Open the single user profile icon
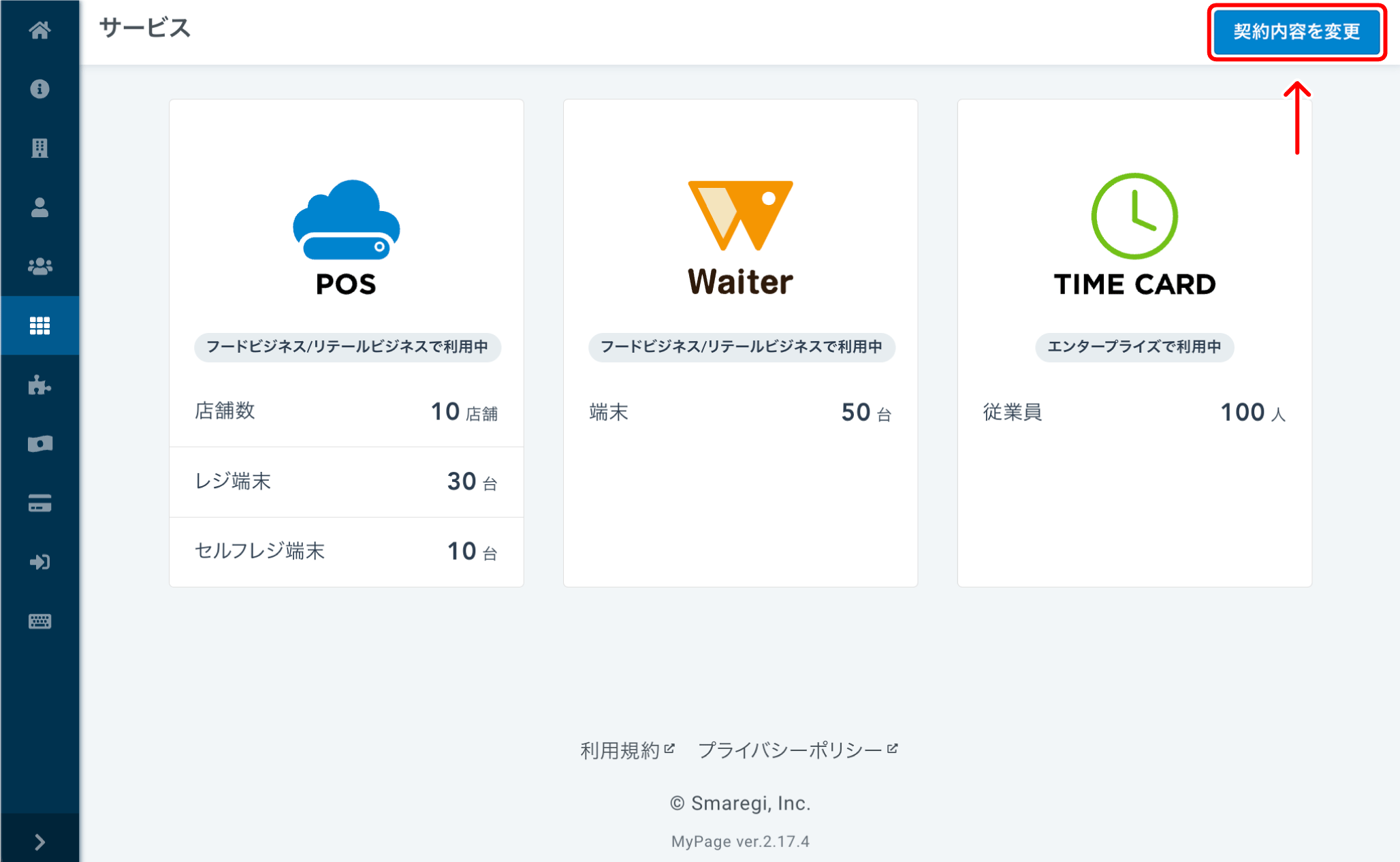Screen dimensions: 1400x862 coord(39,207)
